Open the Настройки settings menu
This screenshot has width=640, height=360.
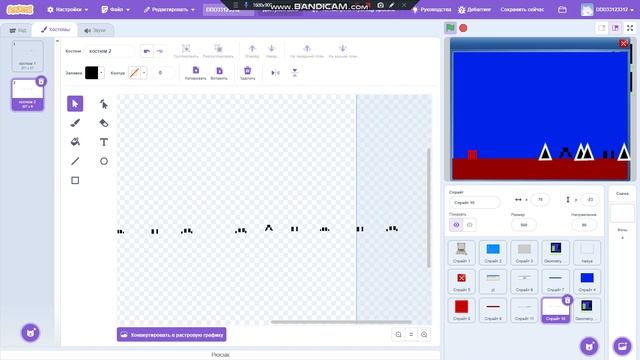pyautogui.click(x=68, y=9)
